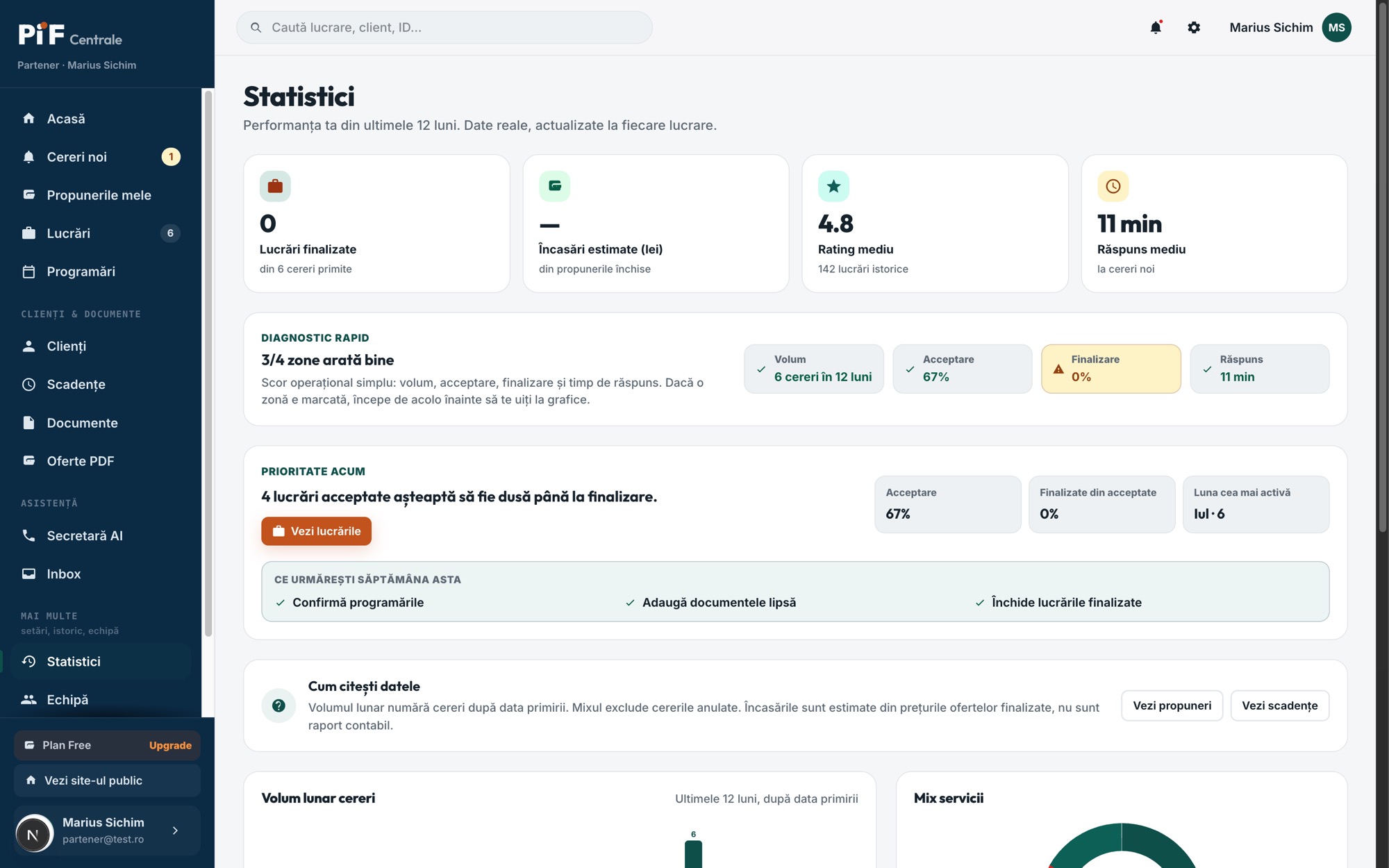Click the person icon next to Clienți
This screenshot has height=868, width=1389.
tap(28, 346)
